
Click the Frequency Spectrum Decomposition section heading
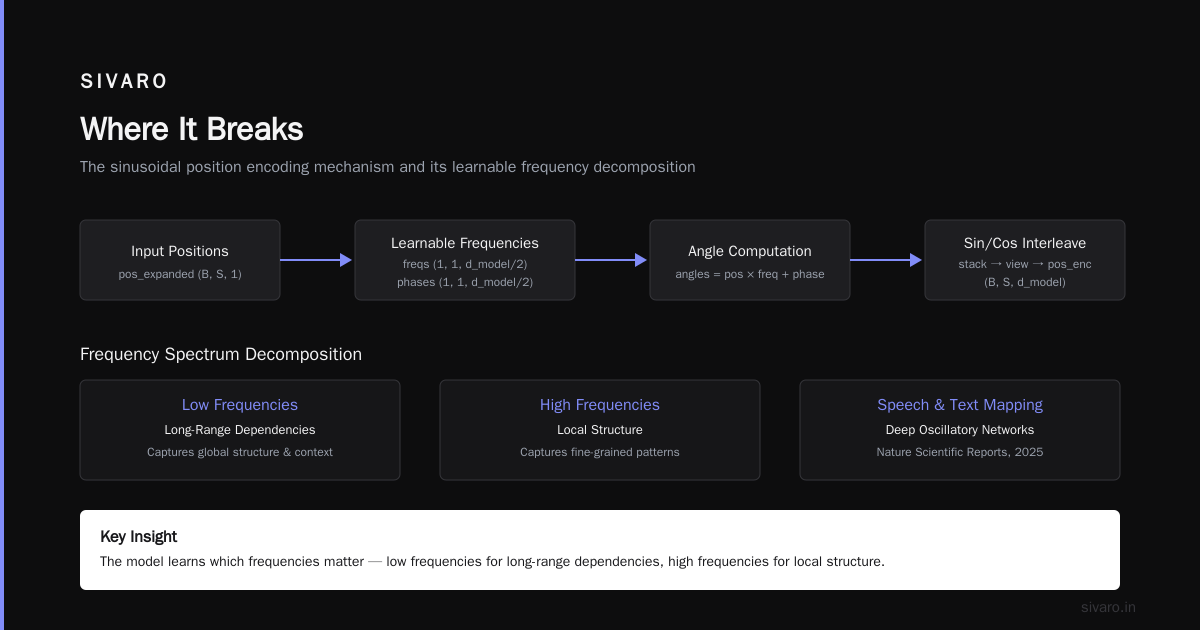tap(221, 354)
